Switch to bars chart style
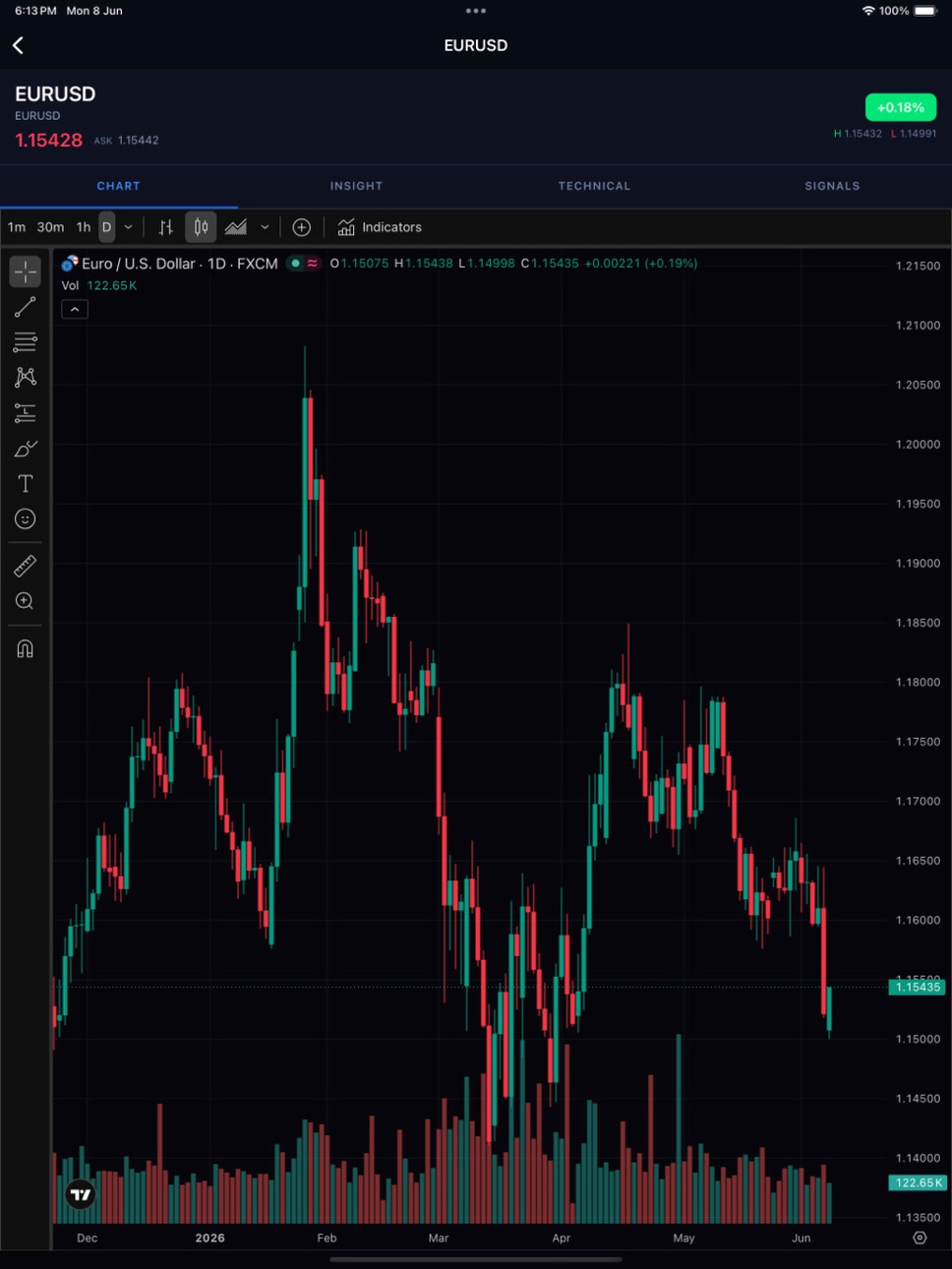This screenshot has height=1269, width=952. (x=165, y=227)
